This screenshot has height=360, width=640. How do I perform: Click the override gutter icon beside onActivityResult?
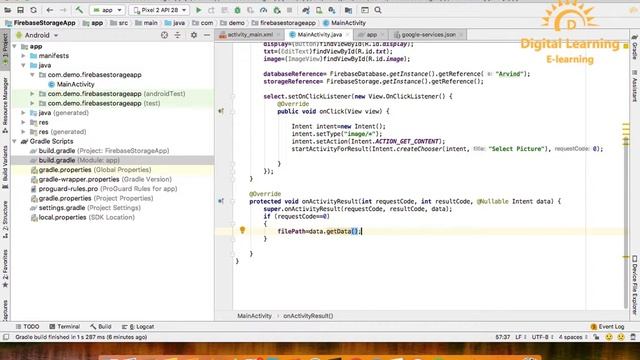(x=221, y=201)
